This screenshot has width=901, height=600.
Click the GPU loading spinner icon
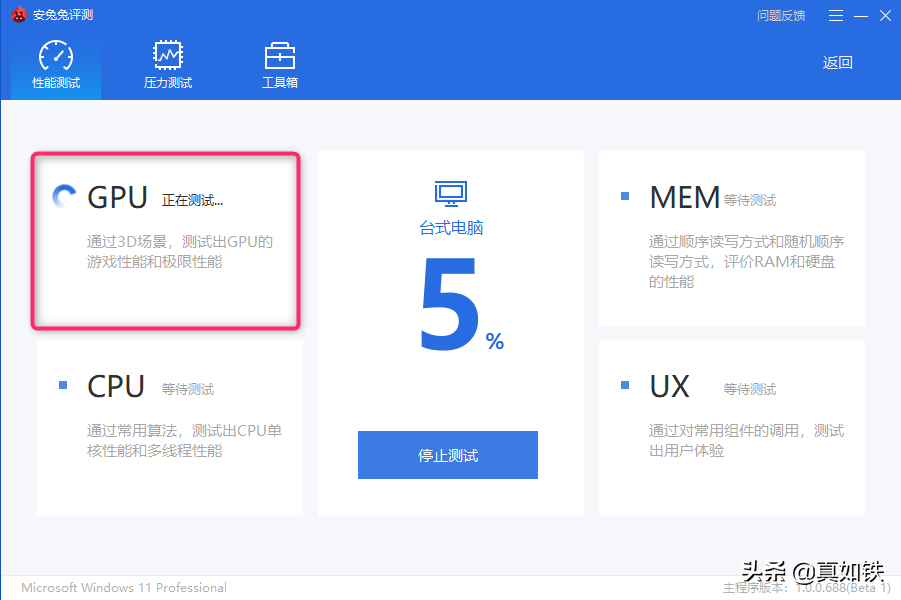64,198
